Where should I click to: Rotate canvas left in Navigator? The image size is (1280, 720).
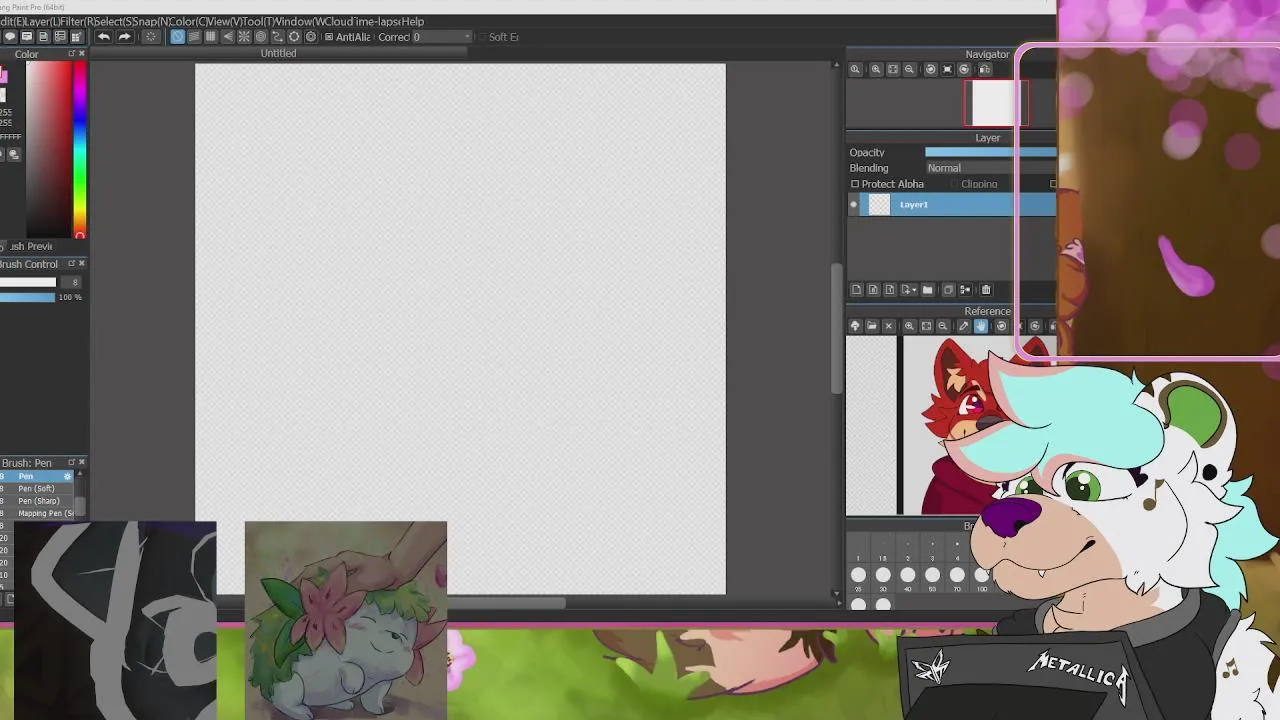[x=931, y=69]
